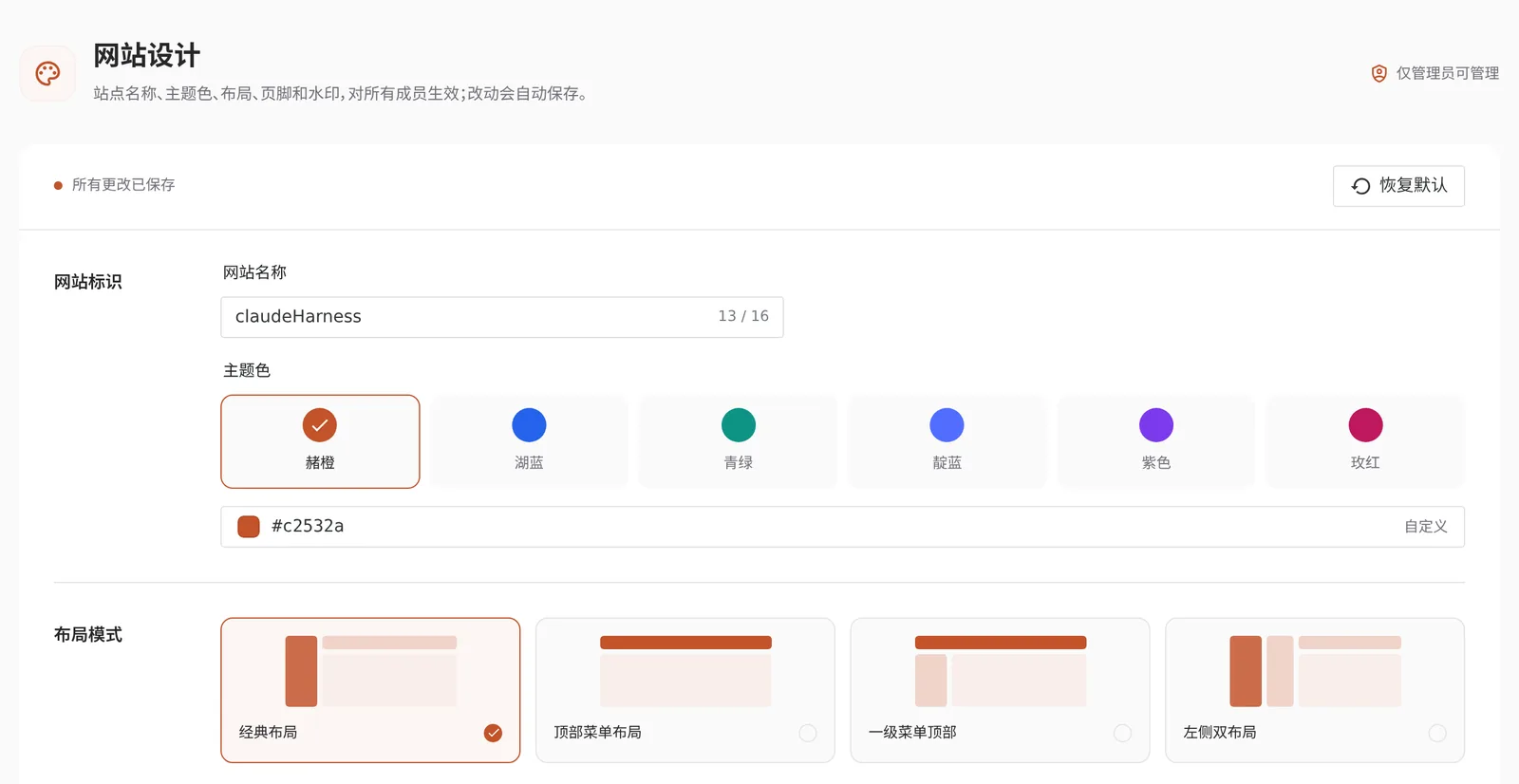1519x784 pixels.
Task: Click the 所有更改已保存 status text
Action: tap(123, 185)
